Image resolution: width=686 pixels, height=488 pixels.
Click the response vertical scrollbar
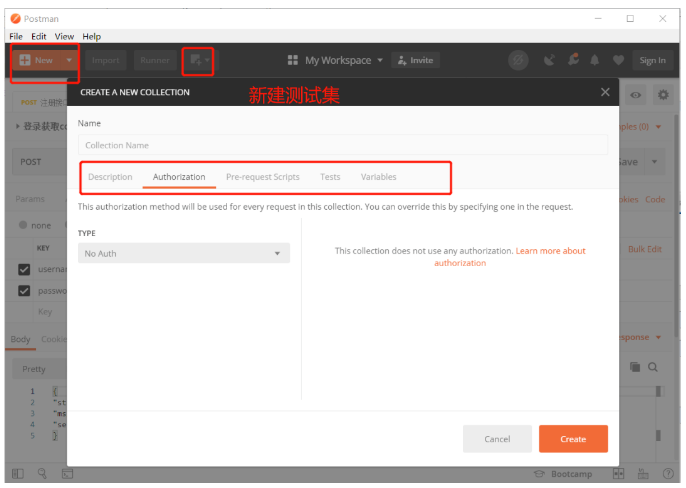click(658, 412)
